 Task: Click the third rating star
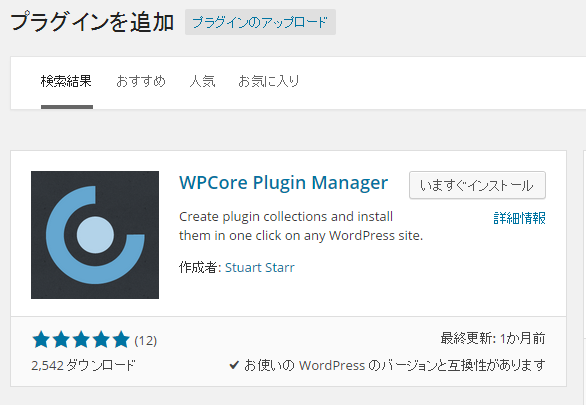81,340
